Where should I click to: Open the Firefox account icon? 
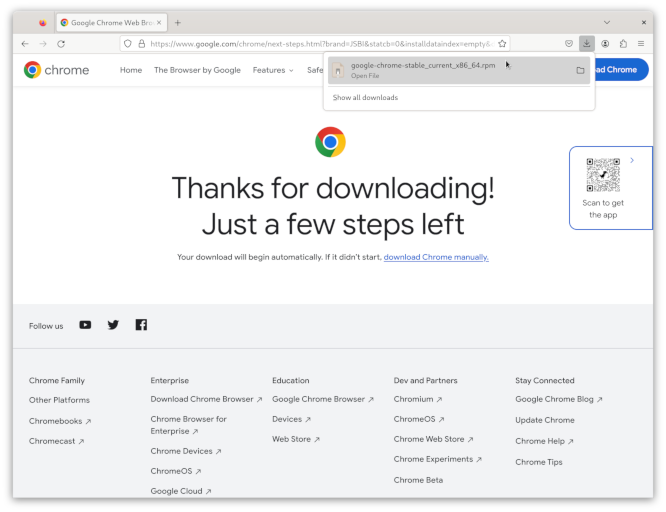[x=605, y=44]
